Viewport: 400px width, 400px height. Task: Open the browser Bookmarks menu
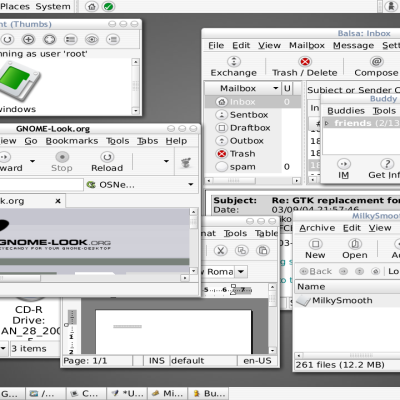pyautogui.click(x=72, y=141)
